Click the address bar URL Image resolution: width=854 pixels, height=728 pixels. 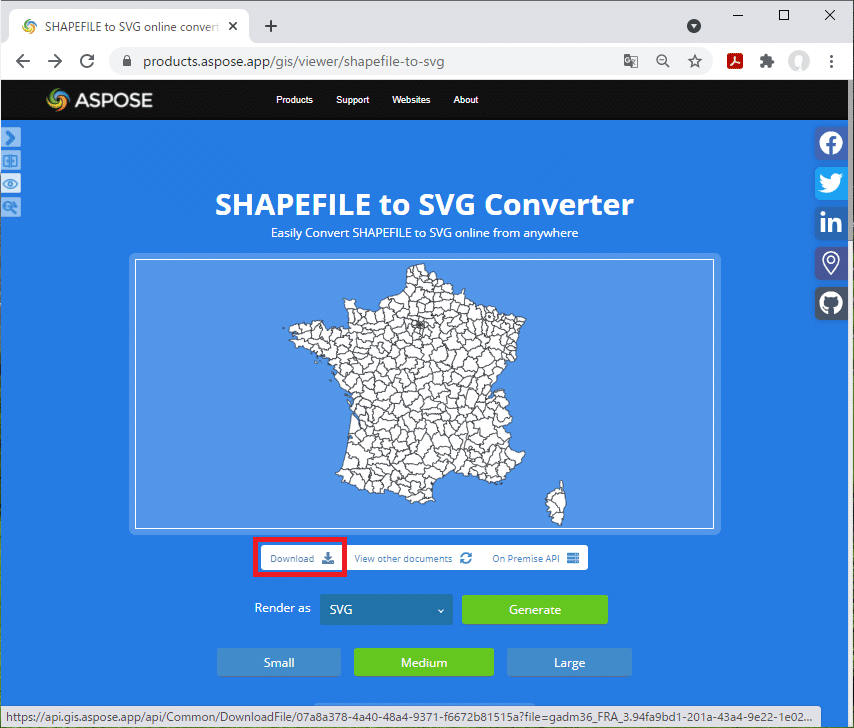click(x=294, y=62)
